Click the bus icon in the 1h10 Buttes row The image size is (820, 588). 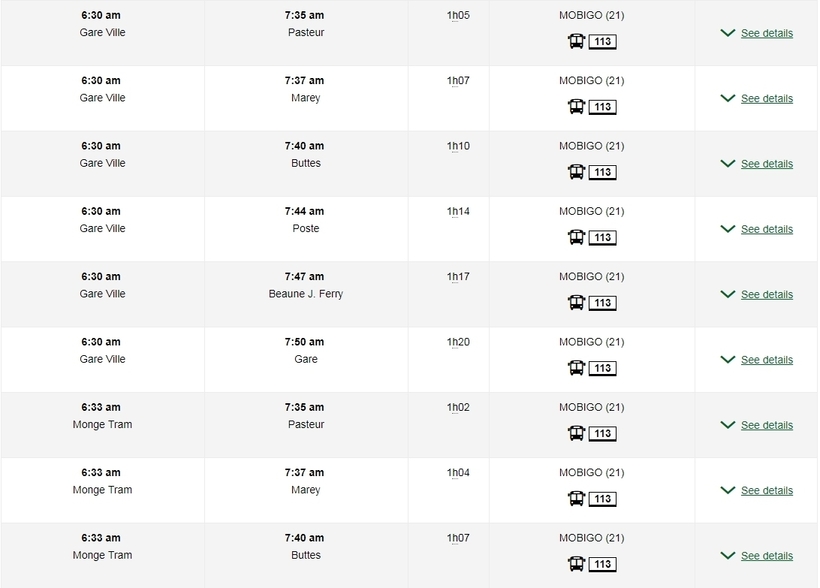[576, 172]
